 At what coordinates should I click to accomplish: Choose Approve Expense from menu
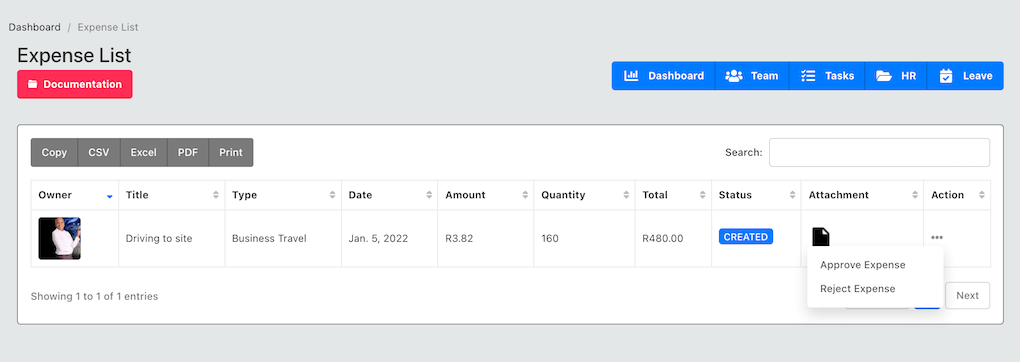point(863,265)
